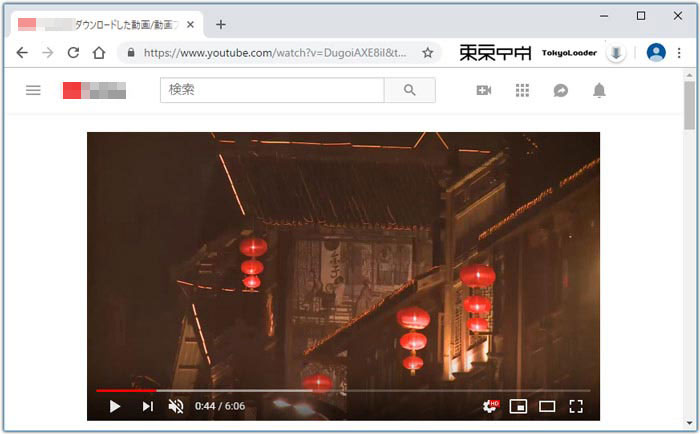This screenshot has width=700, height=434.
Task: Open the messages share icon
Action: pyautogui.click(x=560, y=90)
